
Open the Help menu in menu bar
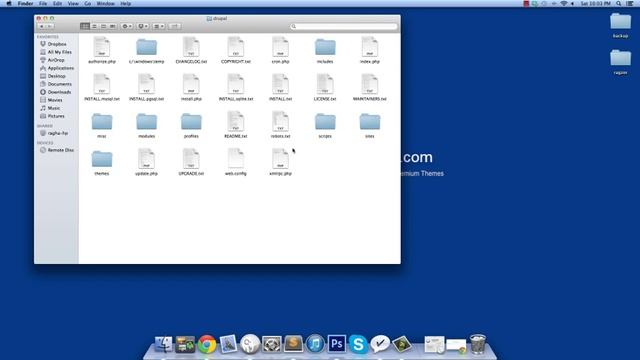(x=126, y=3)
